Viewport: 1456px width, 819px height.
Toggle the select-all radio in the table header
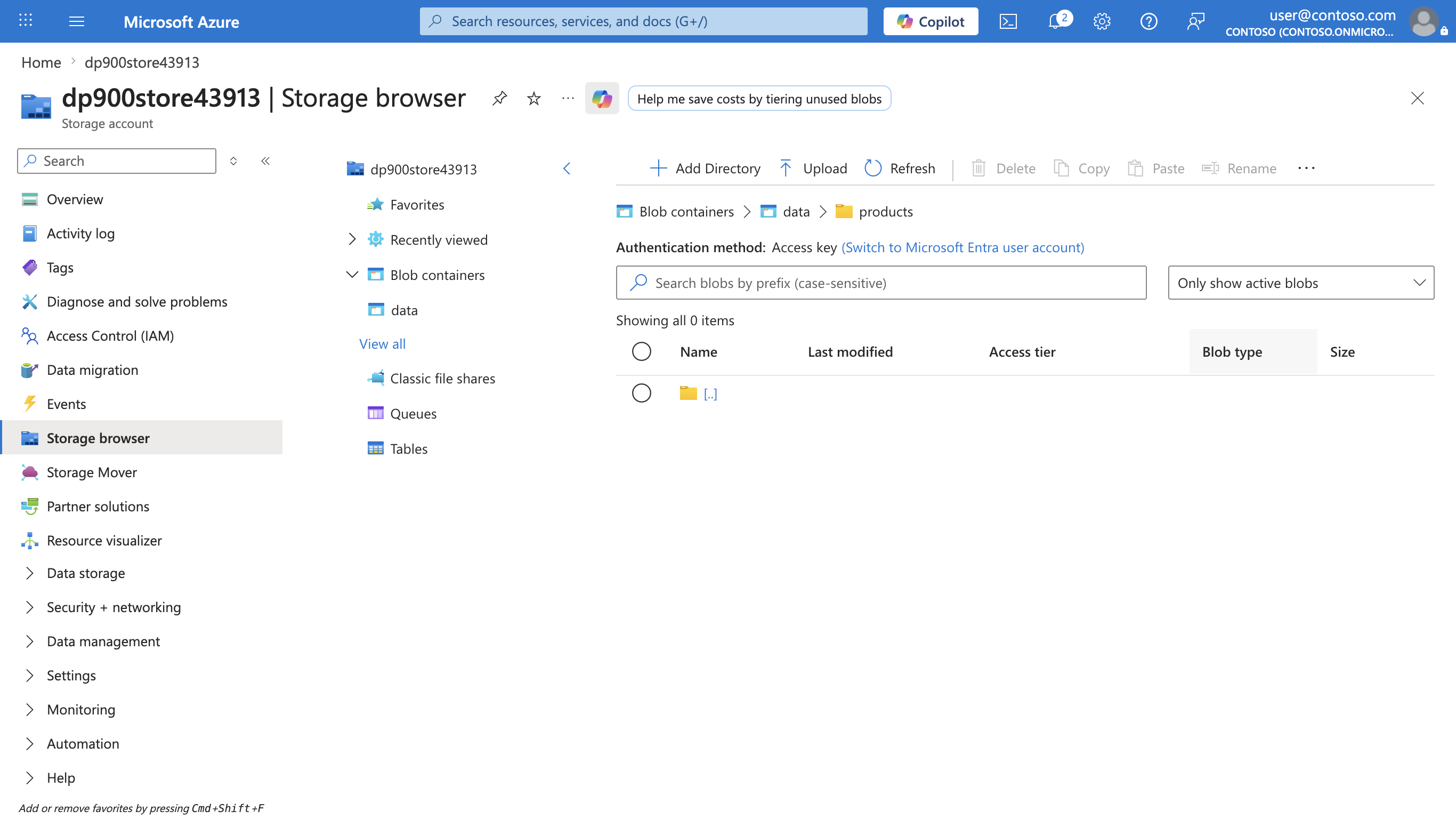point(641,352)
